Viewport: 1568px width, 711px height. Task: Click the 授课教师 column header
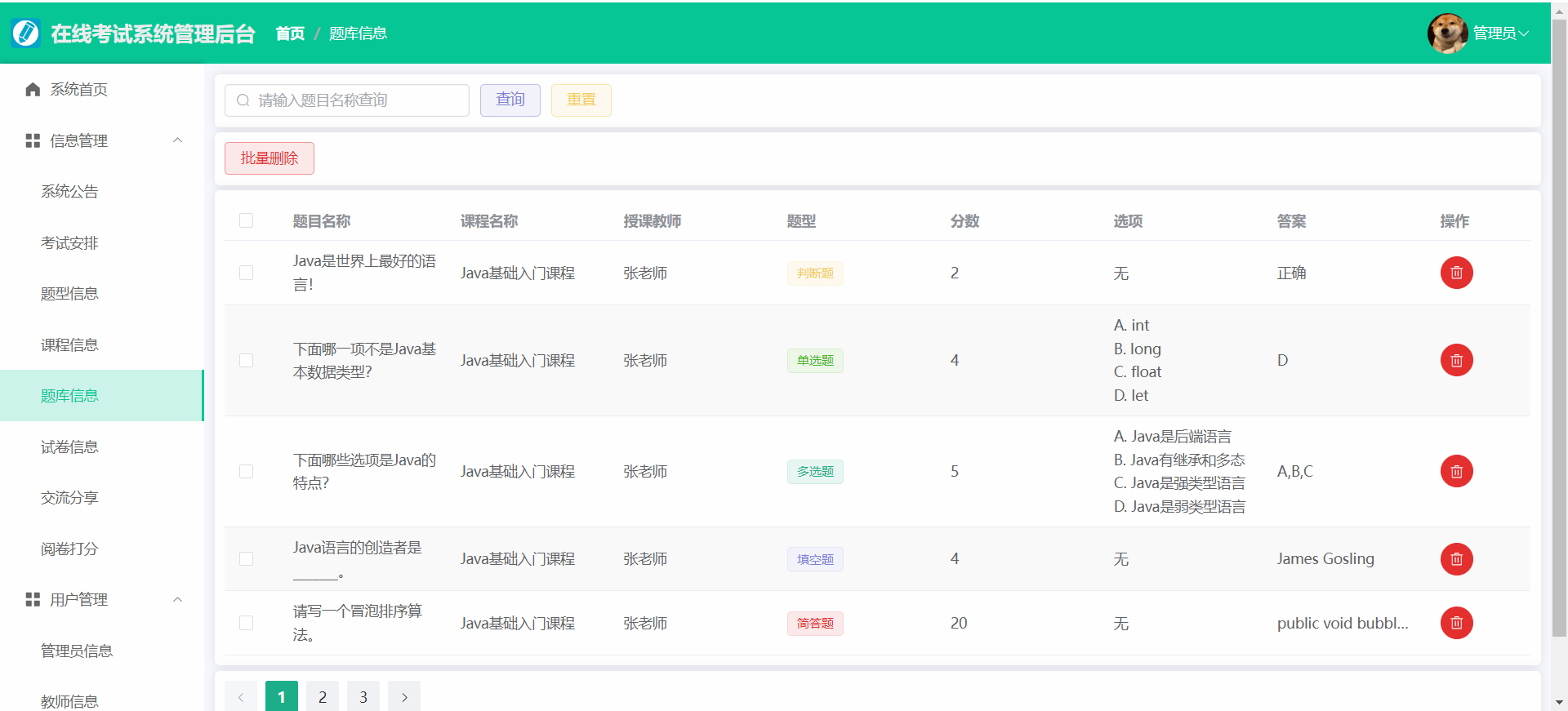(x=653, y=221)
